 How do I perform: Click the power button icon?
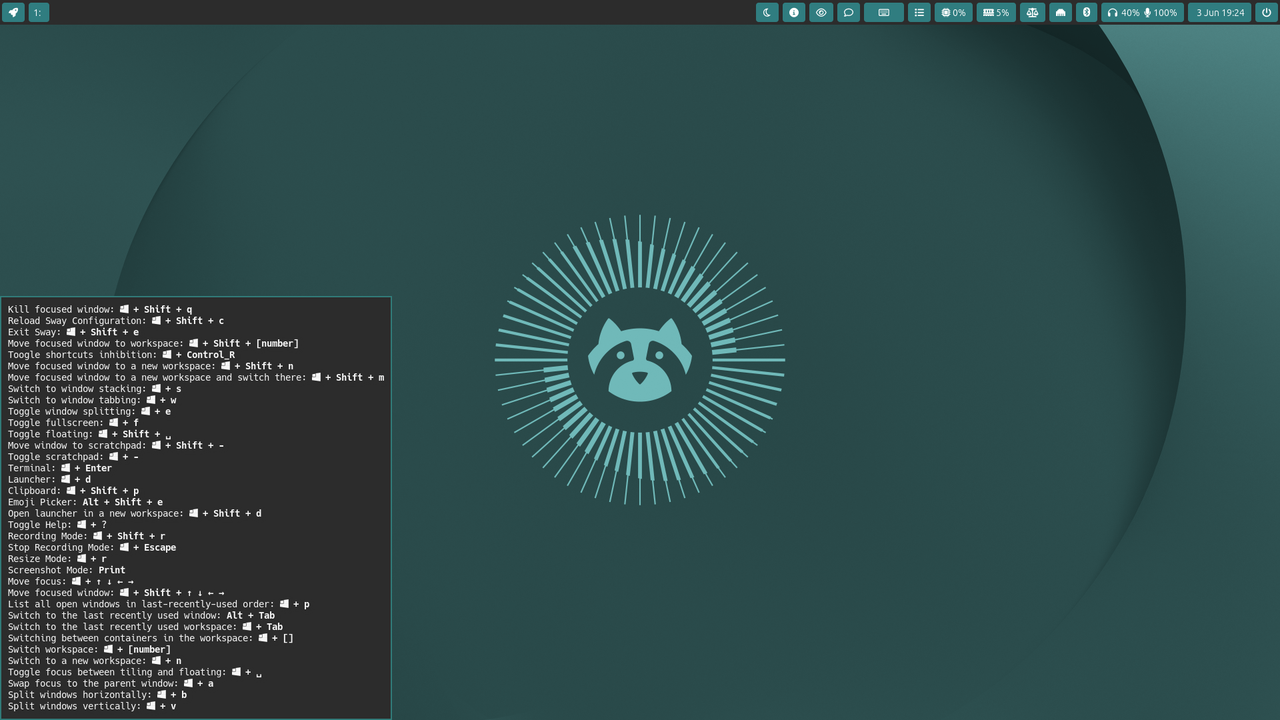[x=1266, y=13]
